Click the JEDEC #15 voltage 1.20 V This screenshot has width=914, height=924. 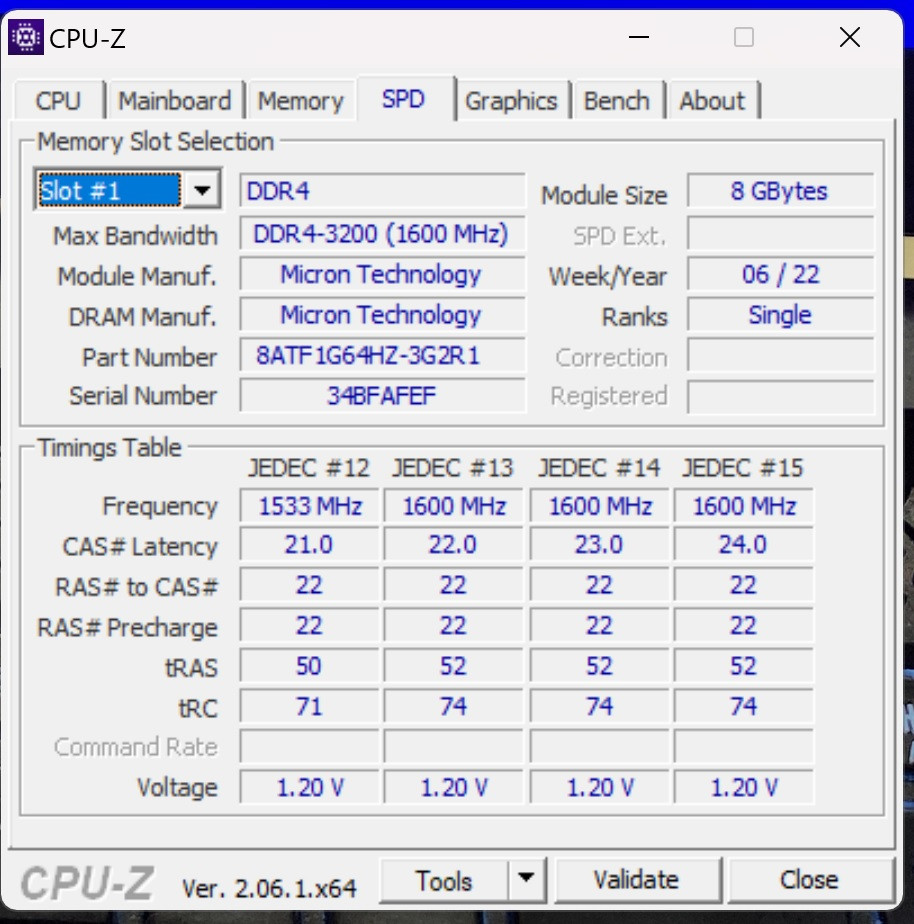[x=743, y=787]
